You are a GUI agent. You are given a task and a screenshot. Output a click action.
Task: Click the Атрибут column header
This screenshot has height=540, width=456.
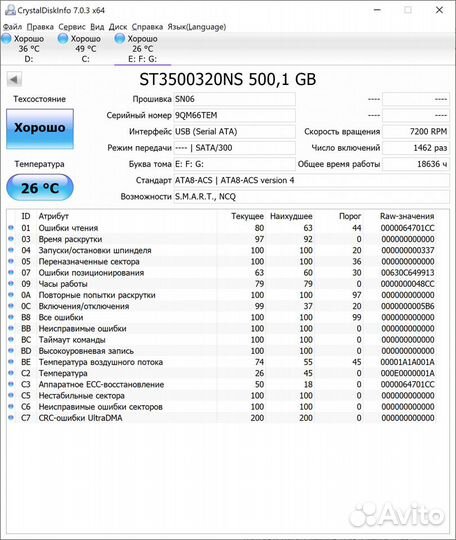tap(53, 216)
